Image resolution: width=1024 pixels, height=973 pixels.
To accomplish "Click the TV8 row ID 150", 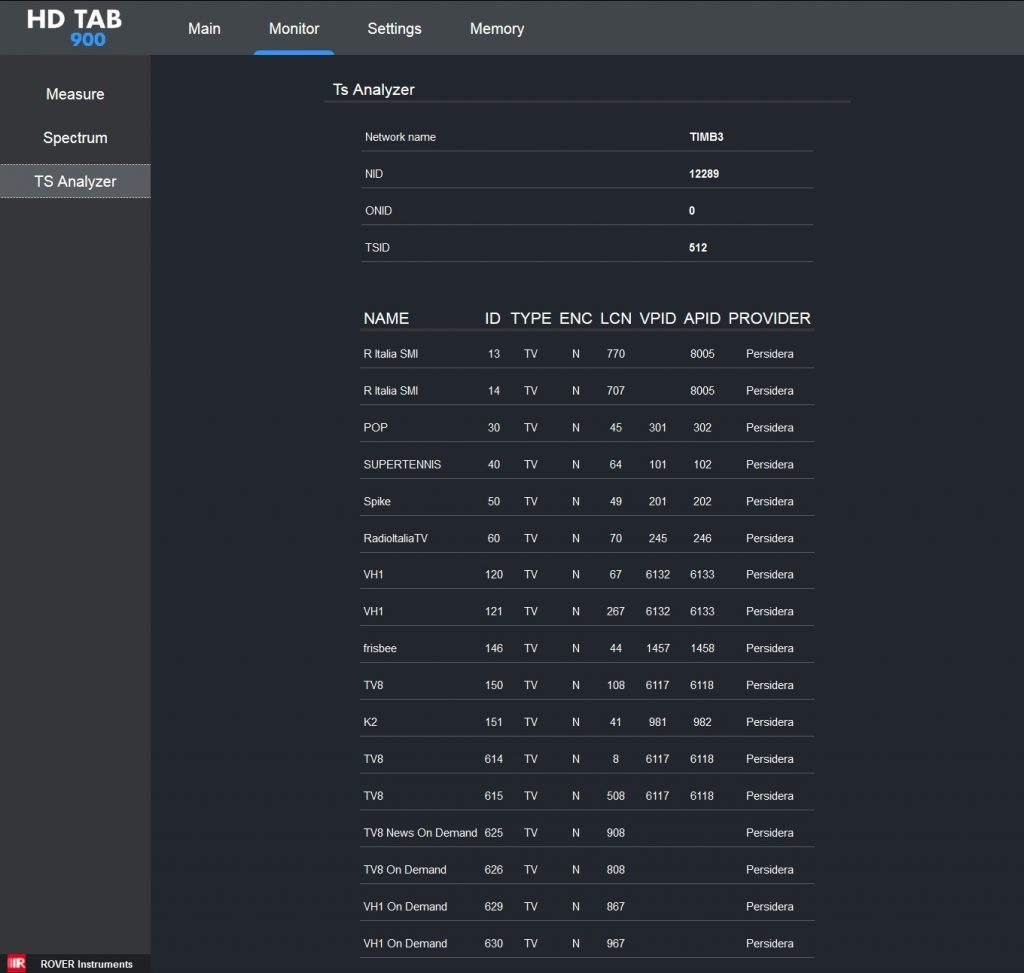I will click(494, 685).
